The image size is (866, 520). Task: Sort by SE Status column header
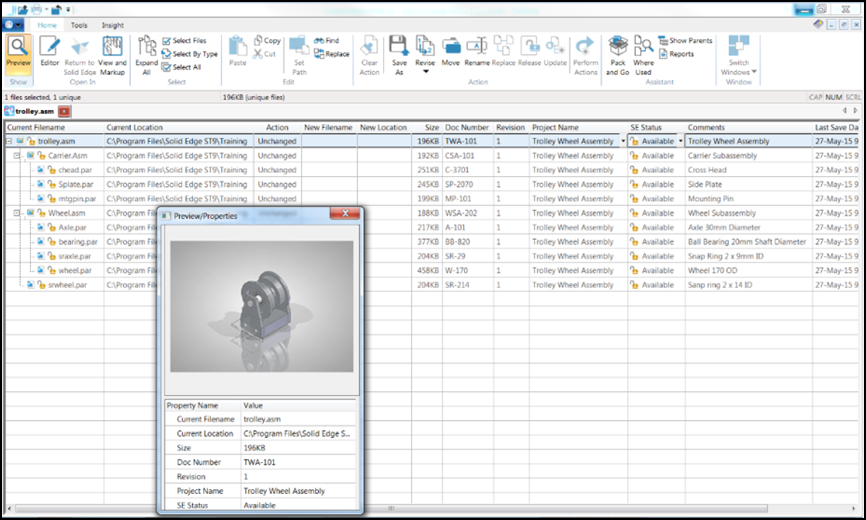[656, 128]
